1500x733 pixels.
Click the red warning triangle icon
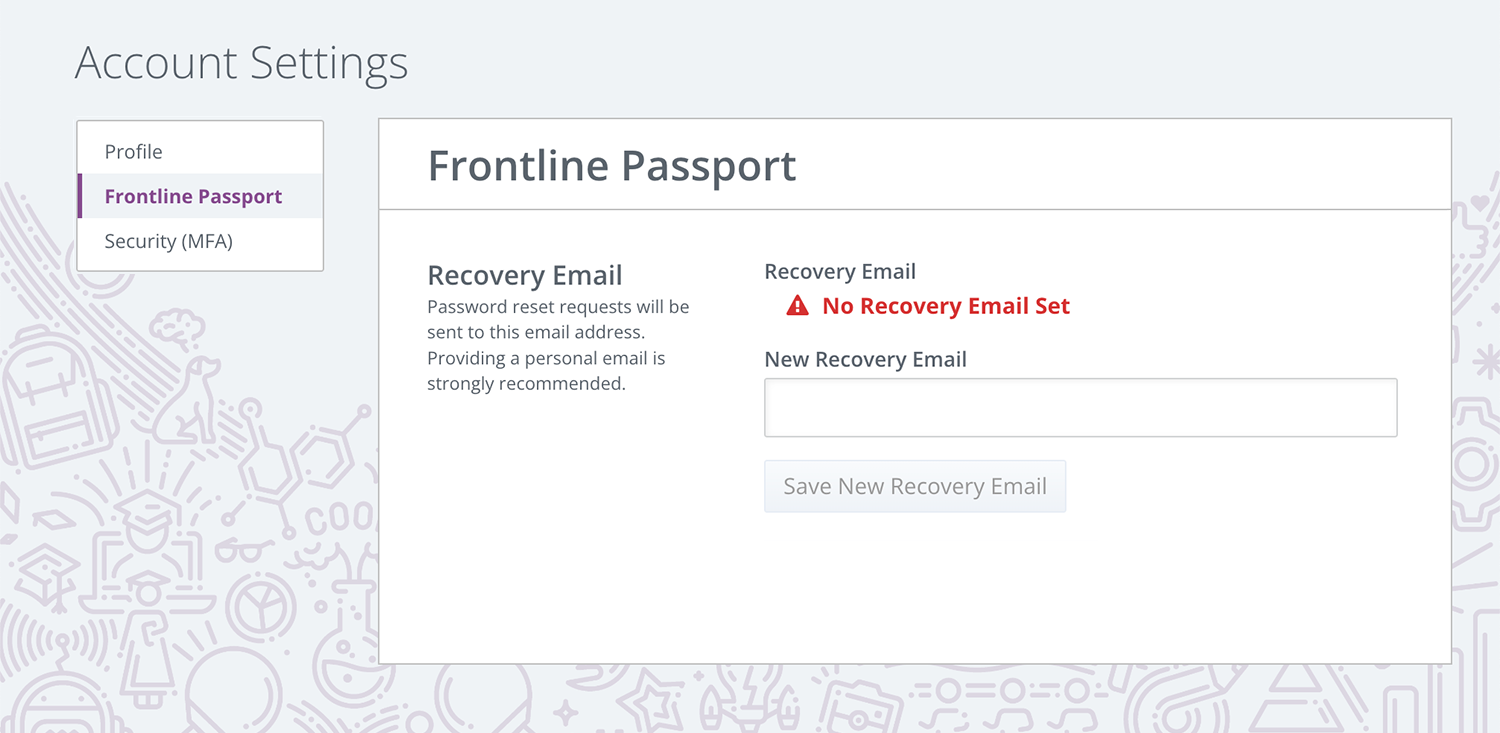(x=797, y=306)
